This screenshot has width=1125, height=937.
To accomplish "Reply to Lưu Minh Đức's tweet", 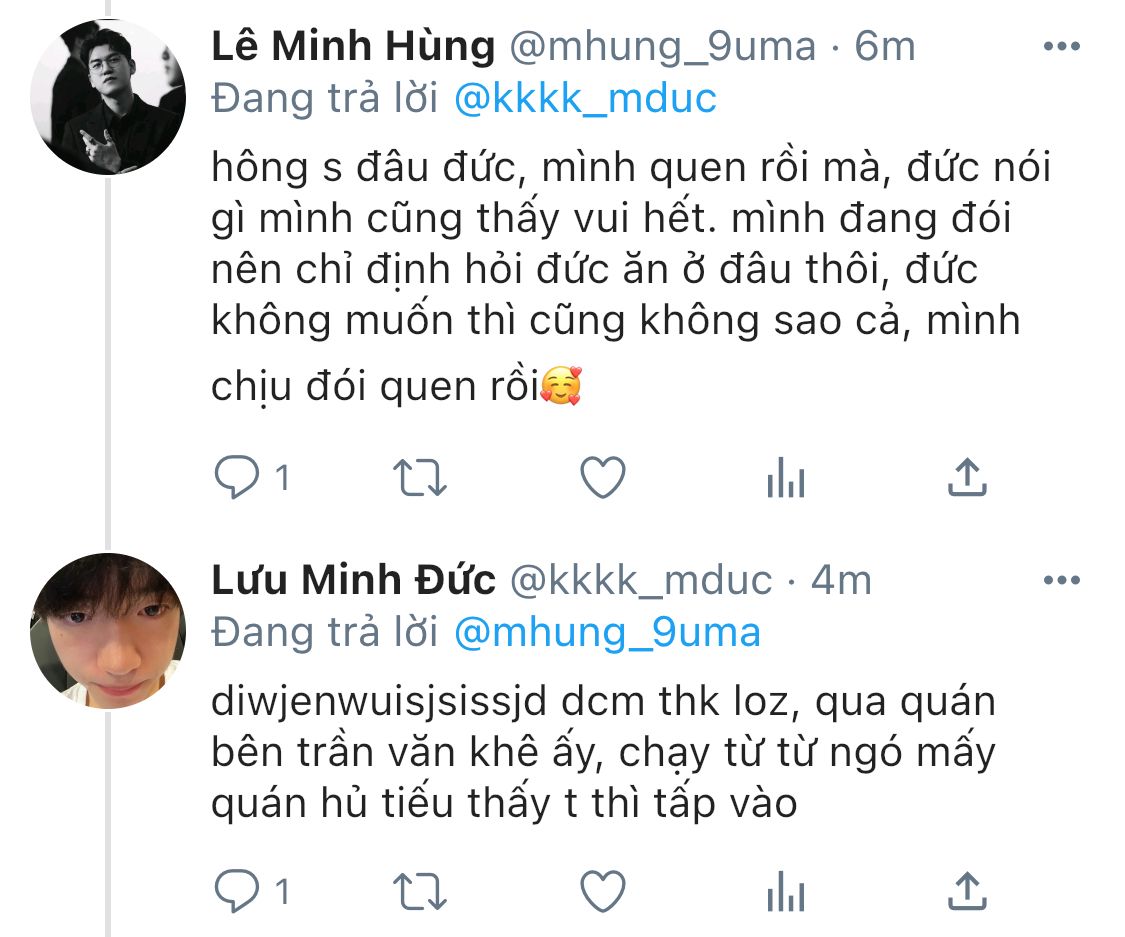I will pyautogui.click(x=237, y=891).
